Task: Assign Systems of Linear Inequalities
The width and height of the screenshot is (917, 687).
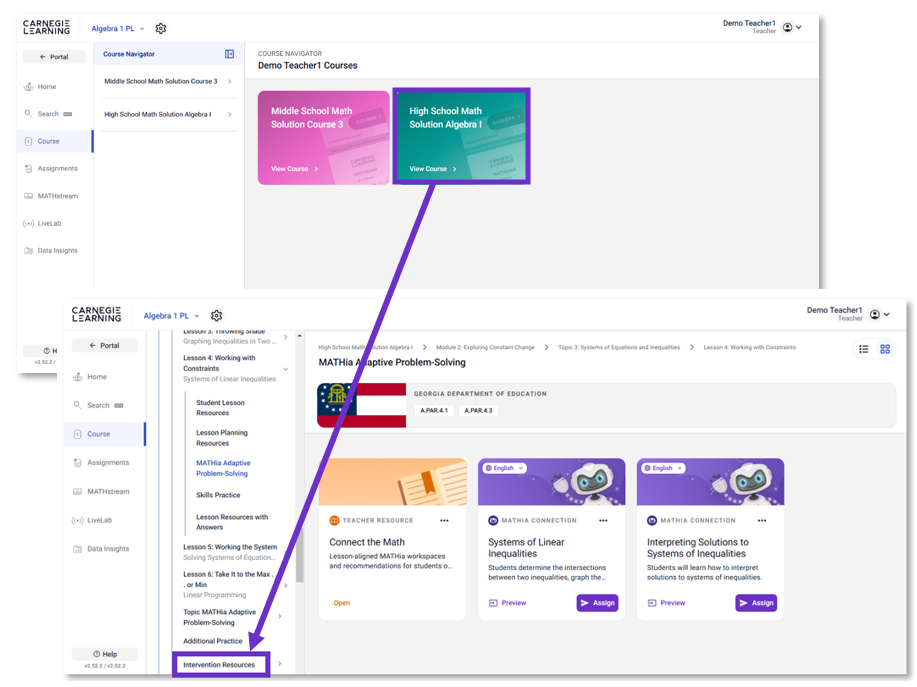Action: (x=597, y=603)
